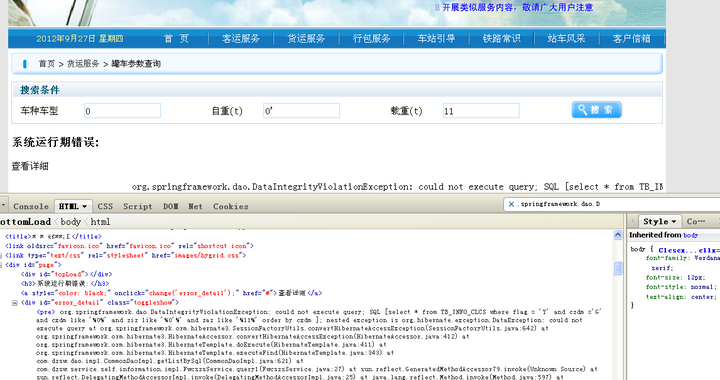Click the DataIntegrityViolationException error line on page
The width and height of the screenshot is (720, 380).
[x=397, y=187]
